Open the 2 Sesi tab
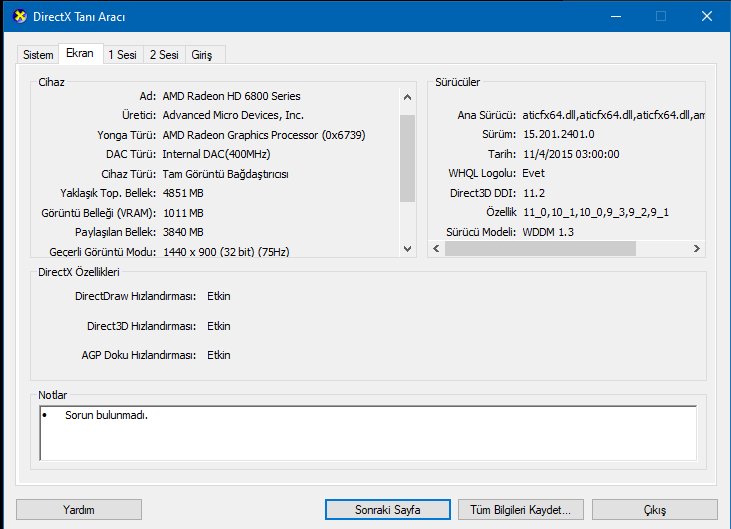 coord(164,55)
